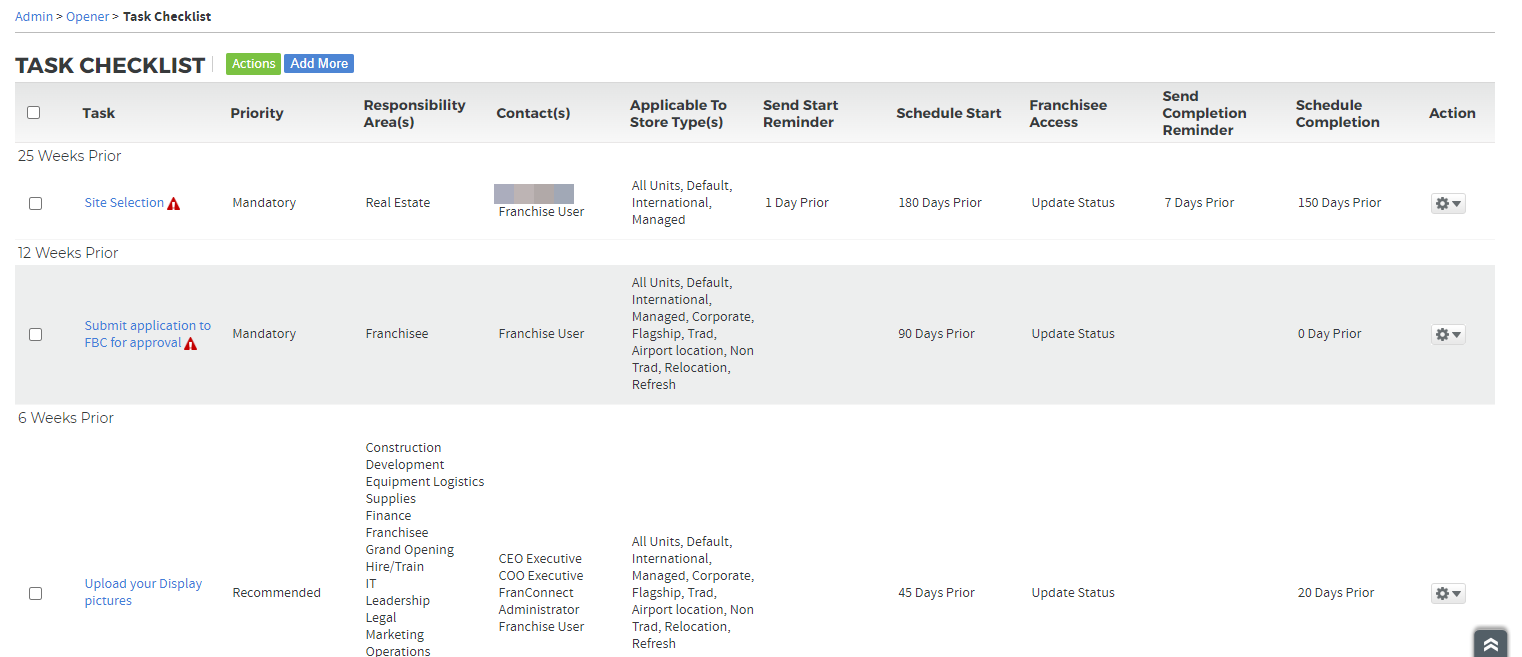Open Upload your Display pictures link
Viewport: 1522px width, 657px height.
tap(143, 592)
